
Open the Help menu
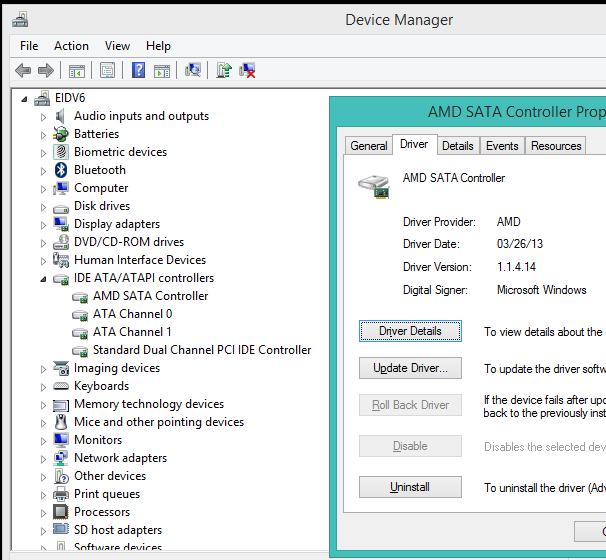158,46
